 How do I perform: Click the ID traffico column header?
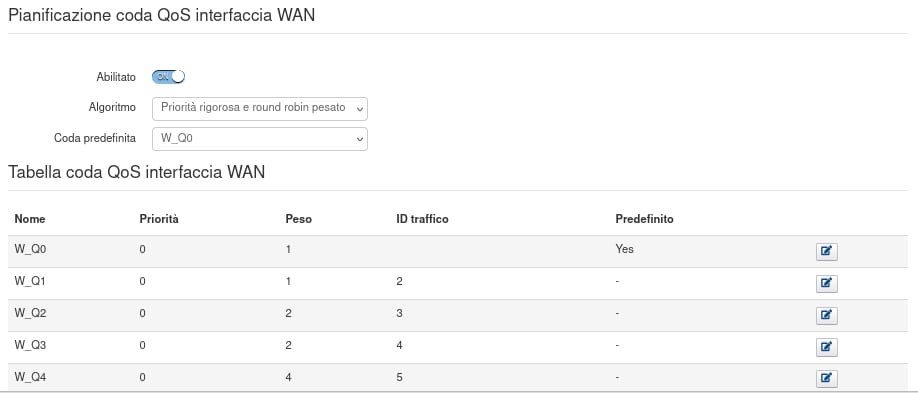[x=422, y=219]
